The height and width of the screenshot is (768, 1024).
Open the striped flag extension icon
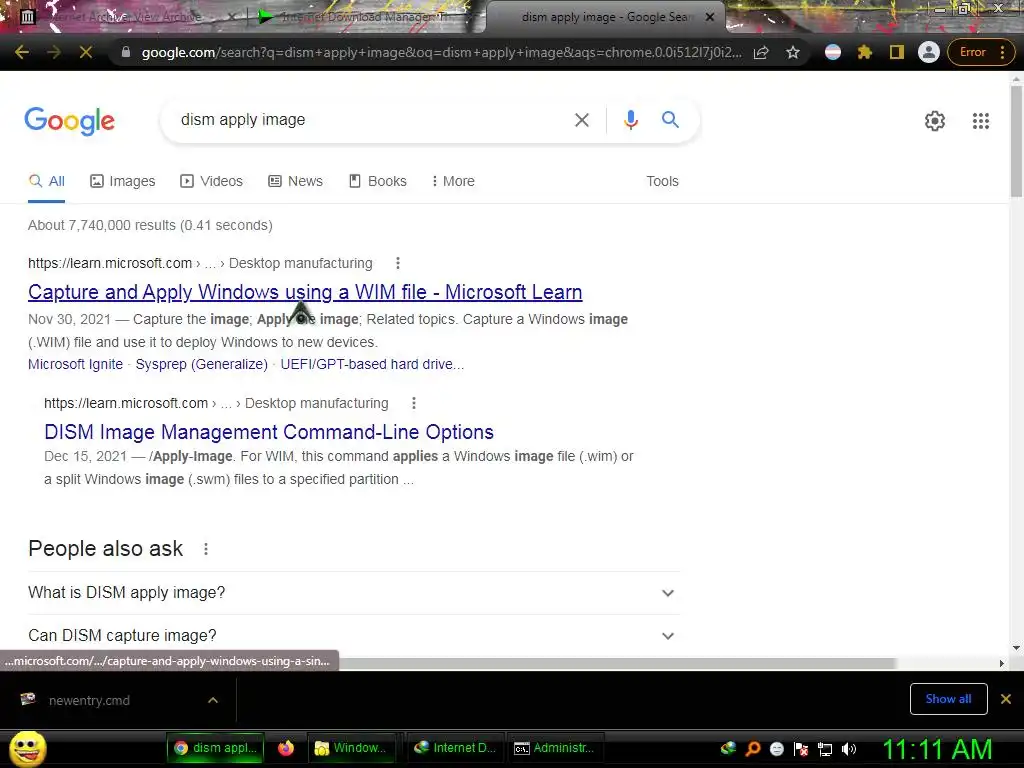pyautogui.click(x=833, y=52)
